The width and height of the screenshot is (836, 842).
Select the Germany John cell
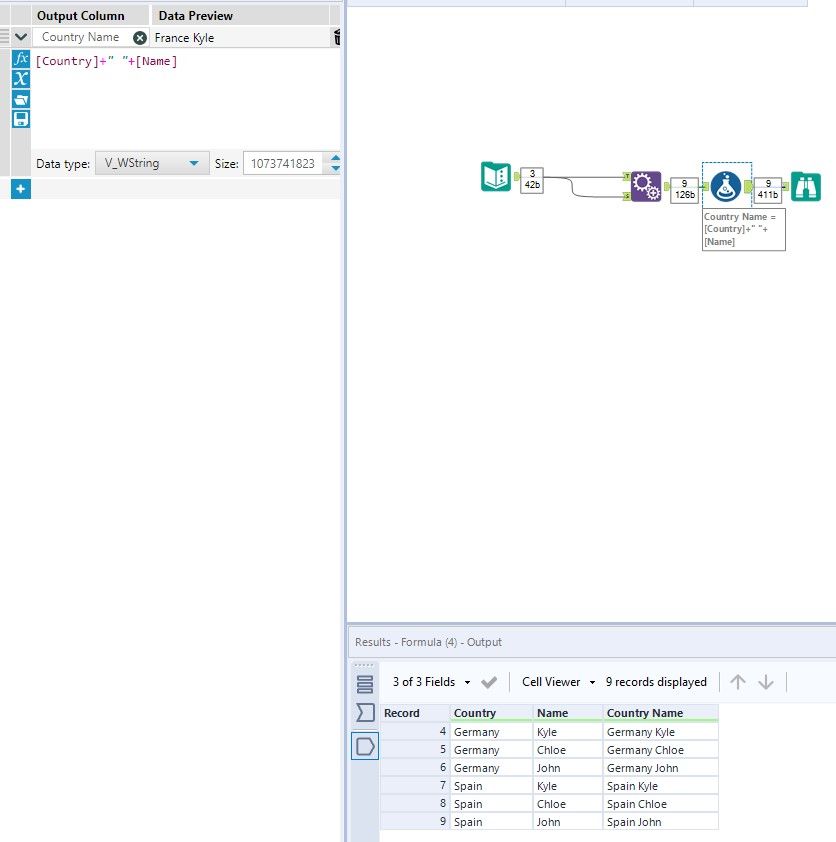[660, 768]
